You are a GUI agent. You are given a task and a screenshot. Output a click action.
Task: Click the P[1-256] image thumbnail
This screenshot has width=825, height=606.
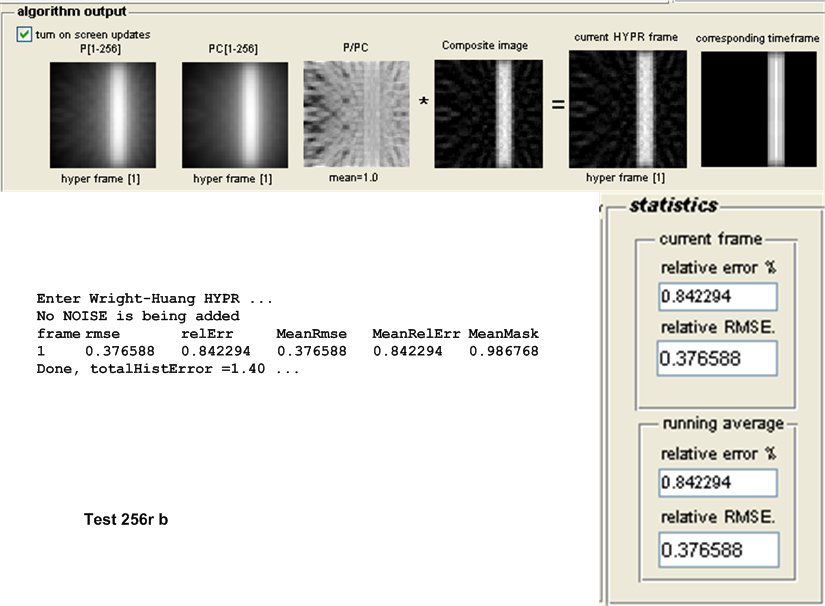(103, 114)
